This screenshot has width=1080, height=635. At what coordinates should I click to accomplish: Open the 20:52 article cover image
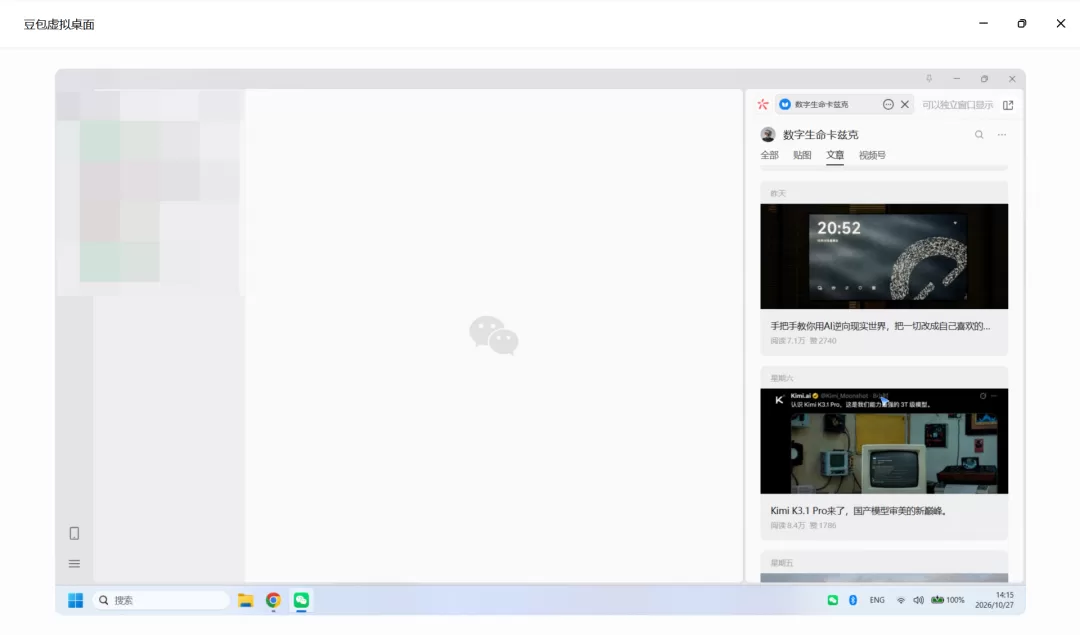884,256
